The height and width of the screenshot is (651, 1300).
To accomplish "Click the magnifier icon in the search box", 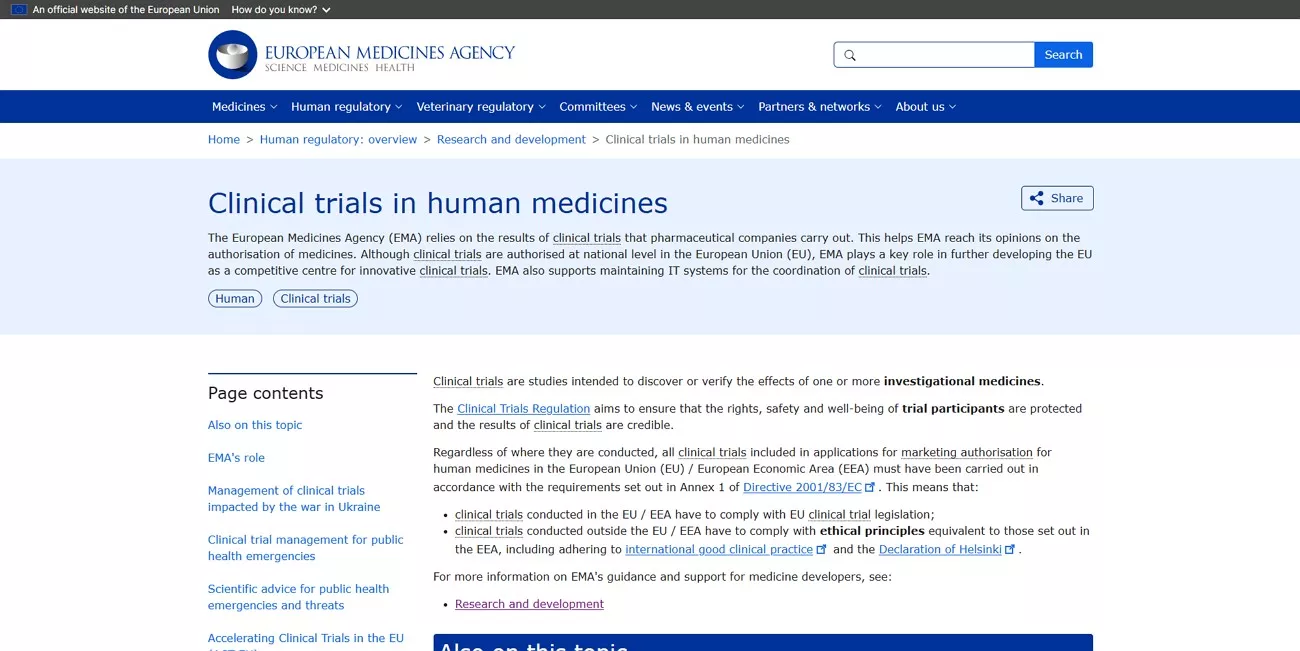I will click(850, 55).
